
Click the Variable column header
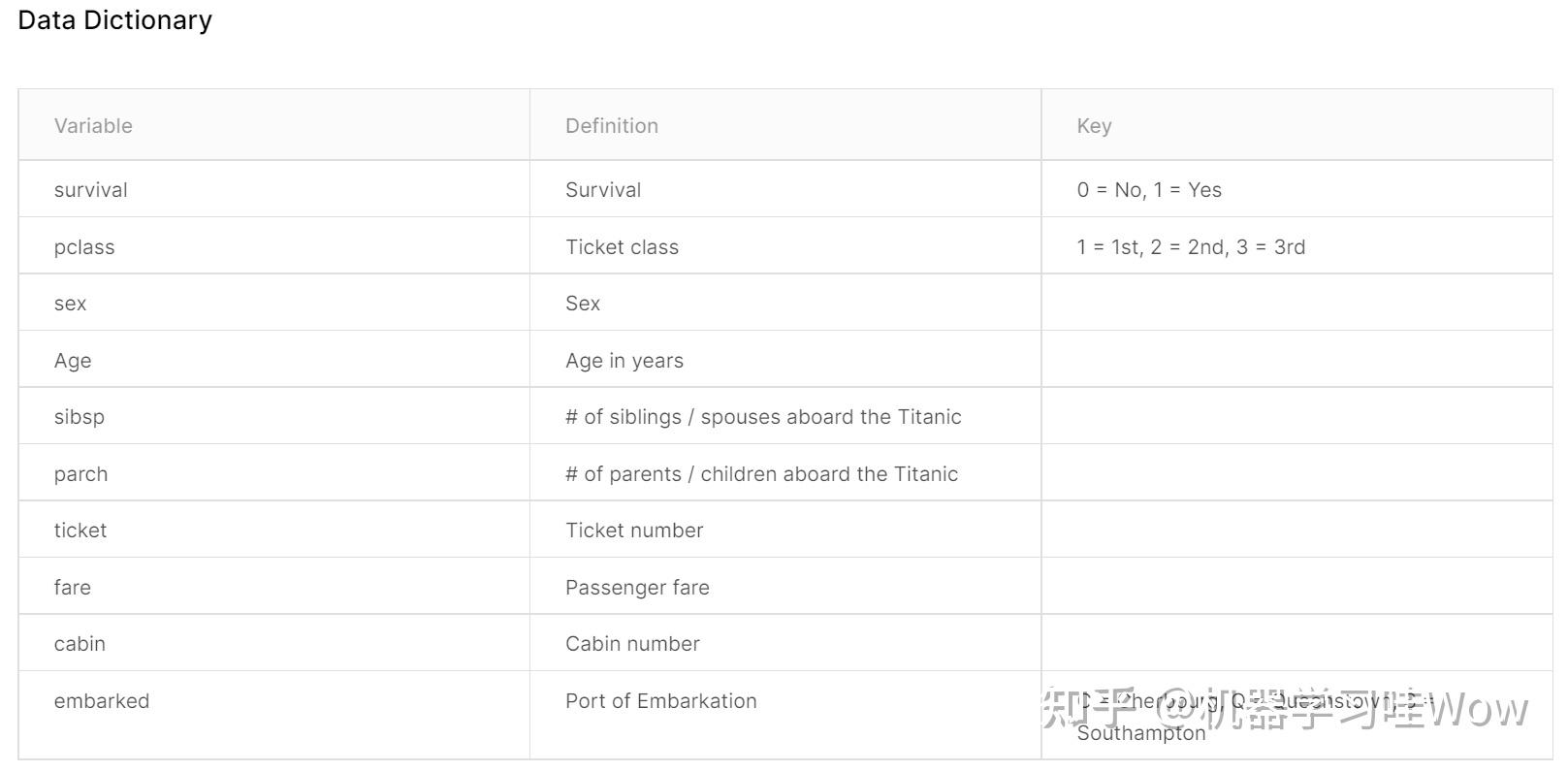click(x=93, y=126)
